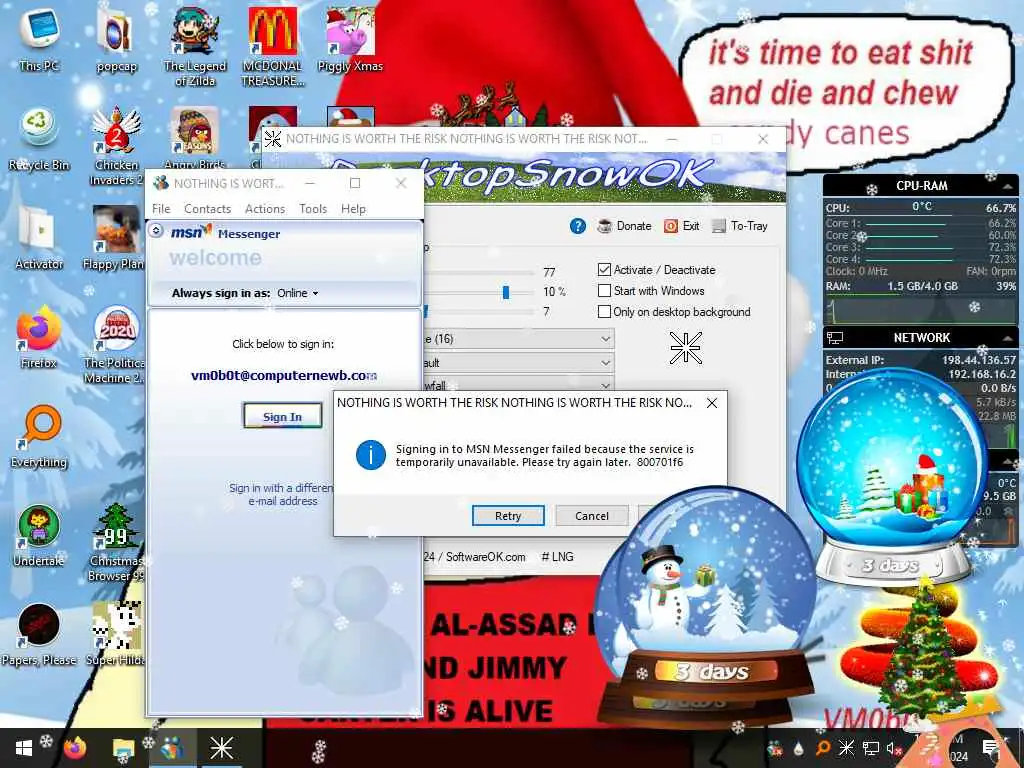Open Firefox from the taskbar
The width and height of the screenshot is (1024, 768).
click(74, 748)
